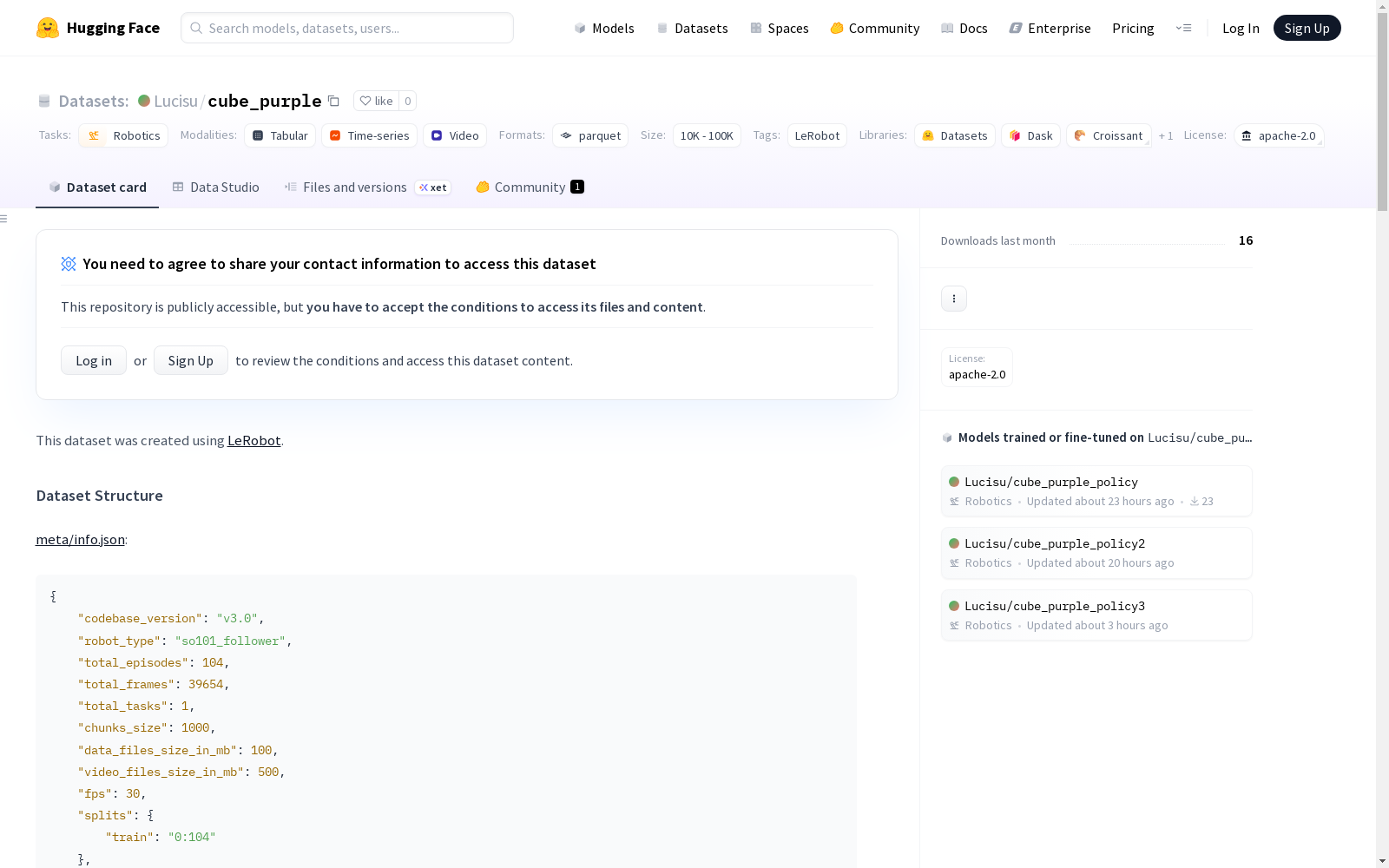The width and height of the screenshot is (1389, 868).
Task: Click the cube_purple dataset title
Action: click(x=265, y=101)
